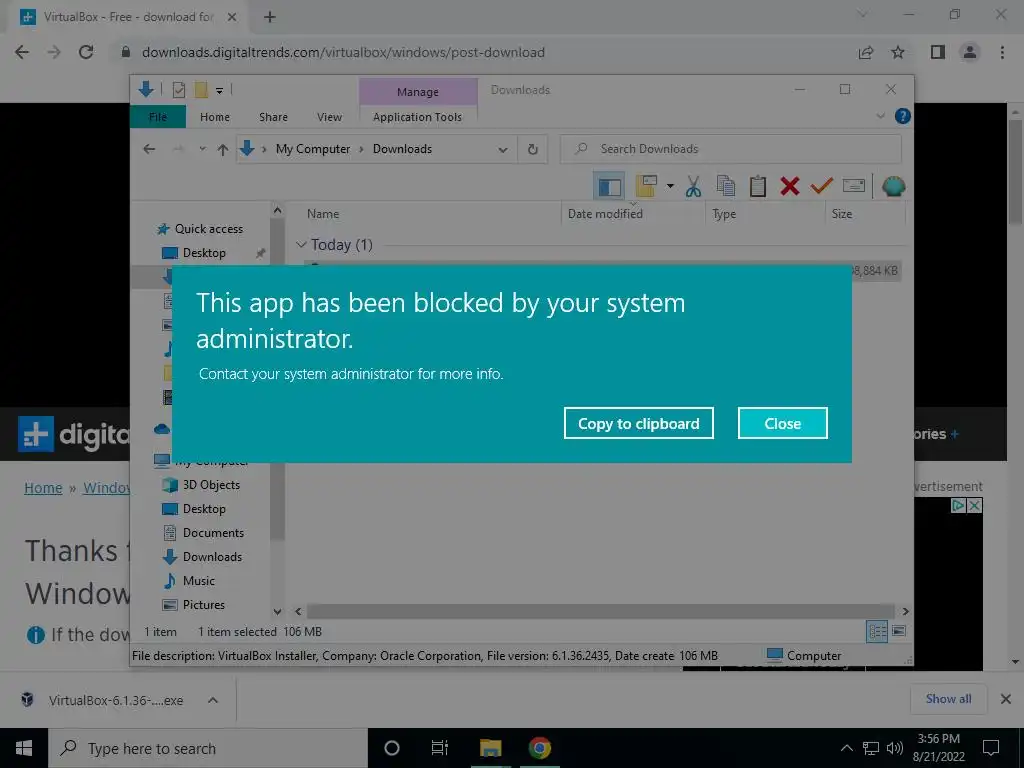
Task: Expand the Explorer ribbon chevron
Action: click(880, 116)
